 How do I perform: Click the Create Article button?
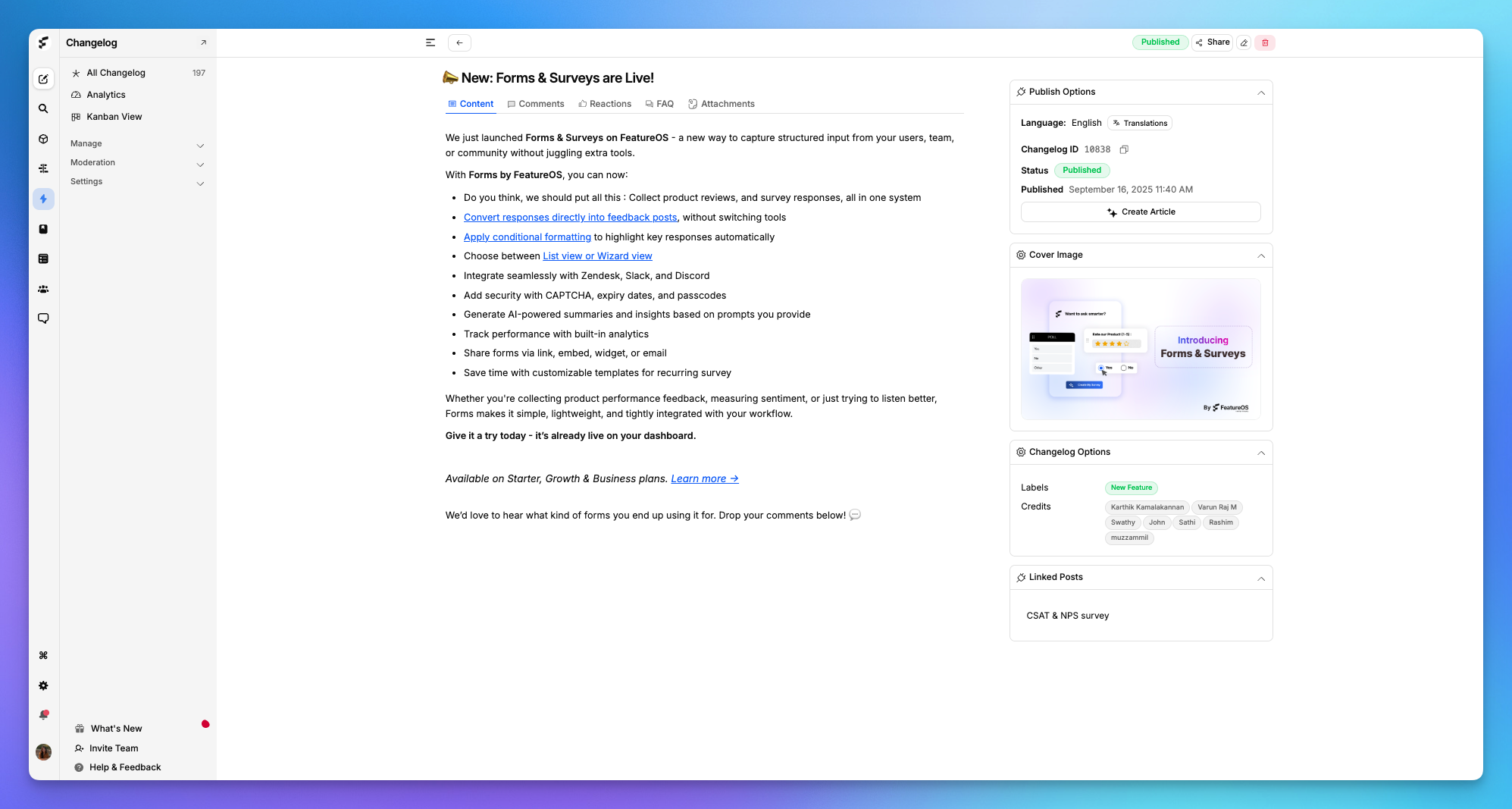1141,212
